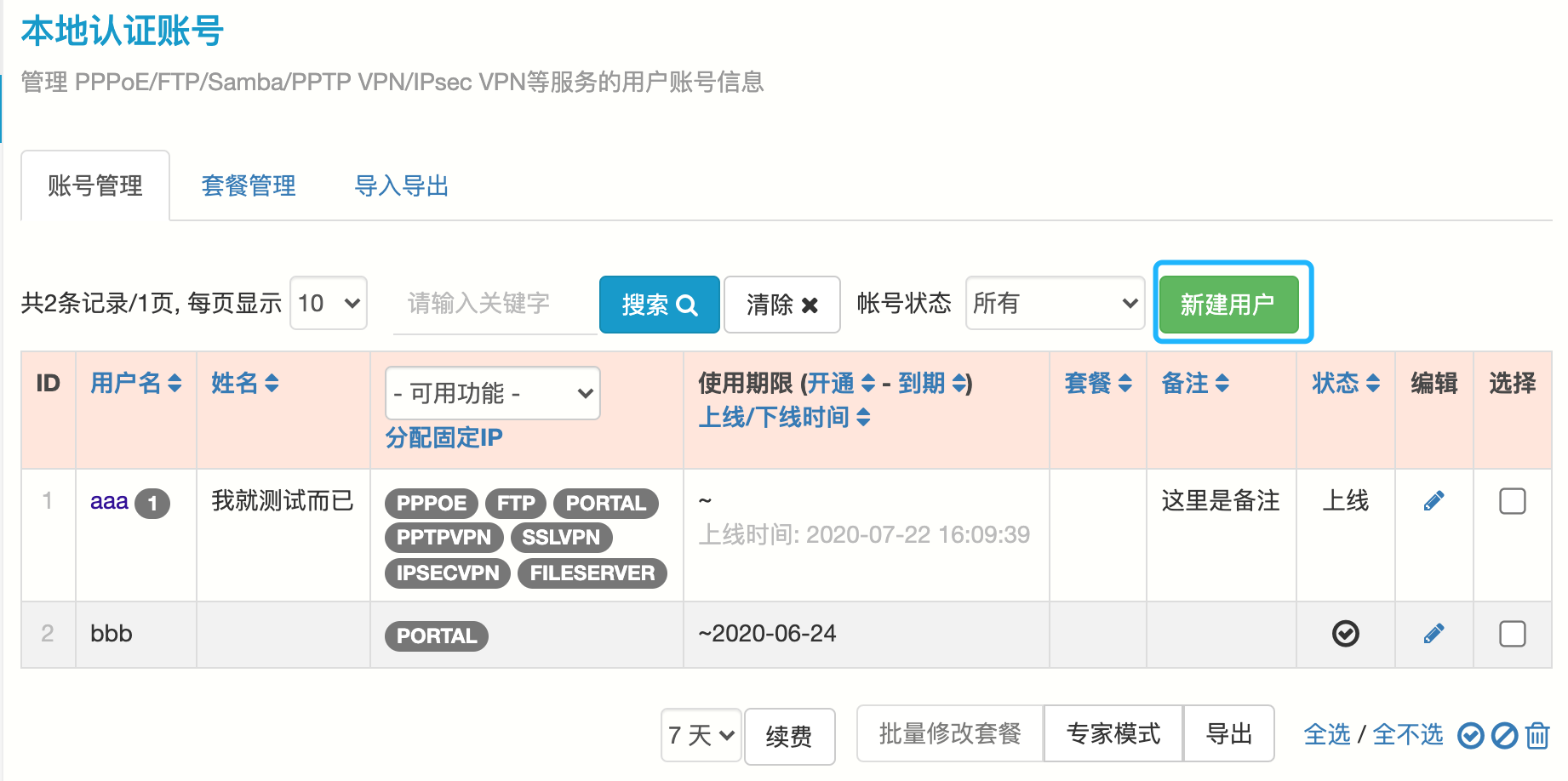This screenshot has height=781, width=1568.
Task: Tick the selection checkbox for user bbb
Action: tap(1512, 634)
